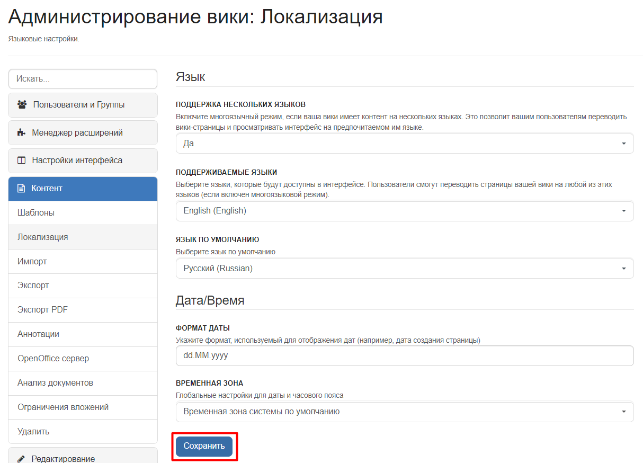Select Локализация in the sidebar
This screenshot has width=643, height=463.
pyautogui.click(x=83, y=237)
